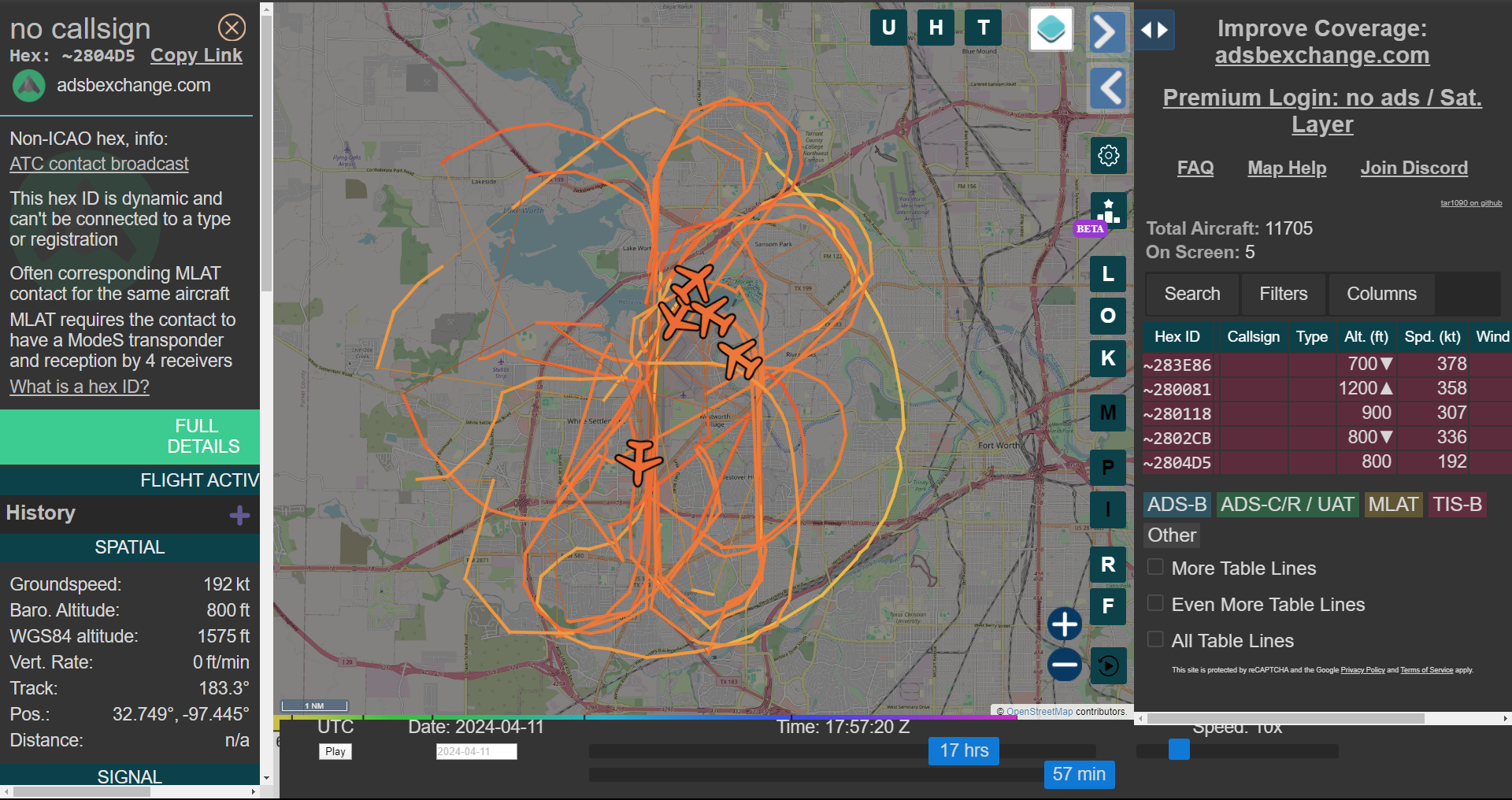1512x800 pixels.
Task: Toggle Other source filter
Action: click(1172, 535)
